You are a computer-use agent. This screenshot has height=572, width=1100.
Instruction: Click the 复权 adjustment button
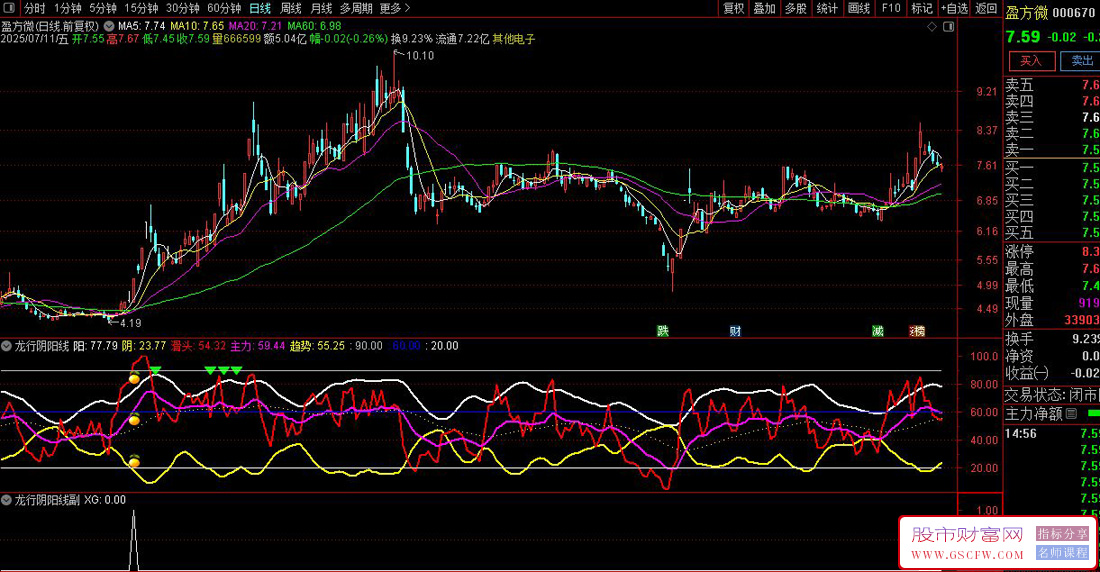(733, 8)
